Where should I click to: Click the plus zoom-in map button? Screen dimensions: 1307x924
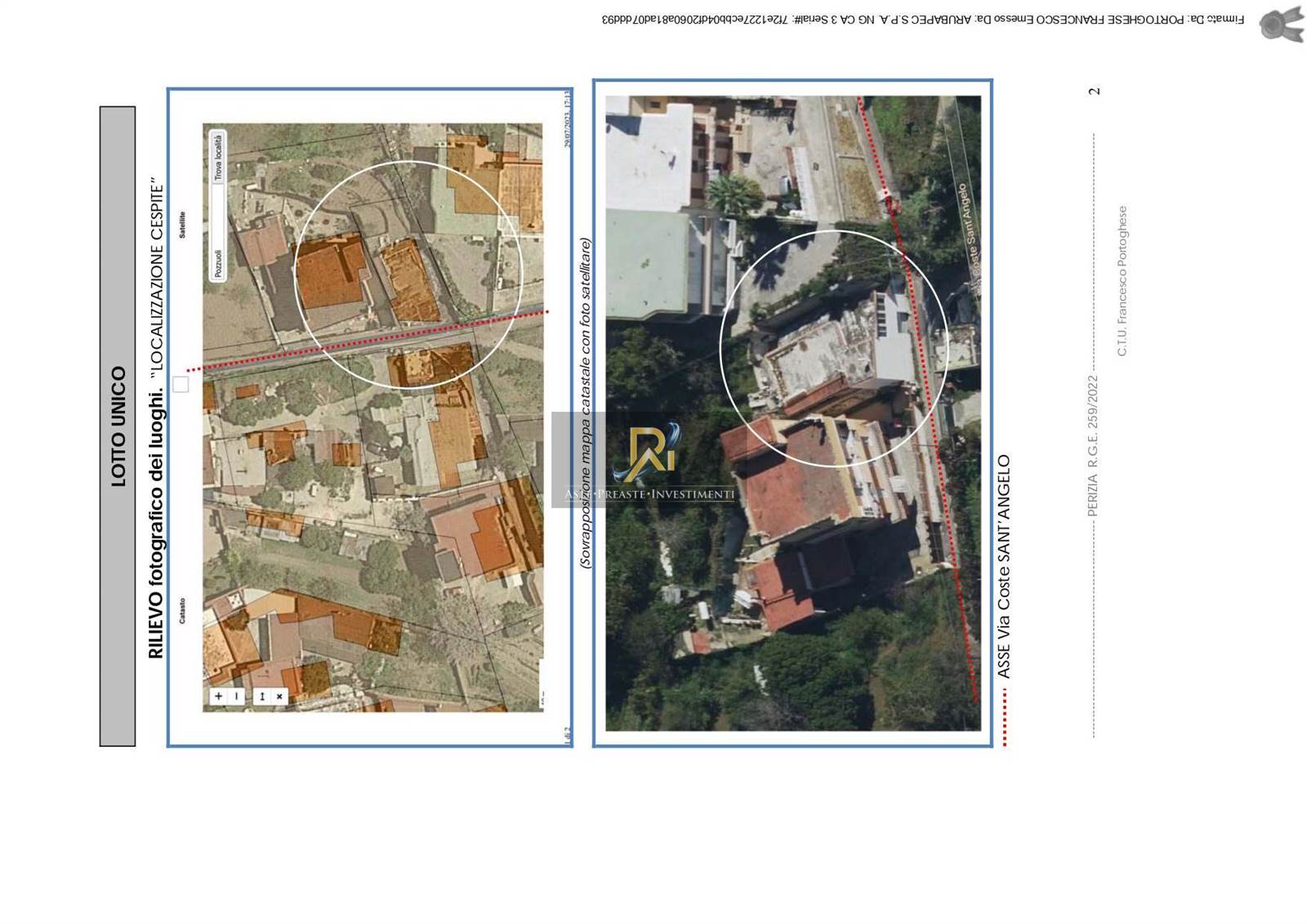tap(218, 696)
